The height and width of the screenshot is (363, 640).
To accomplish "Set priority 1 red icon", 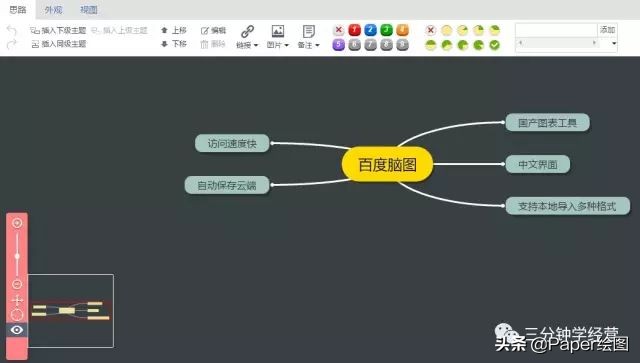I will [354, 30].
